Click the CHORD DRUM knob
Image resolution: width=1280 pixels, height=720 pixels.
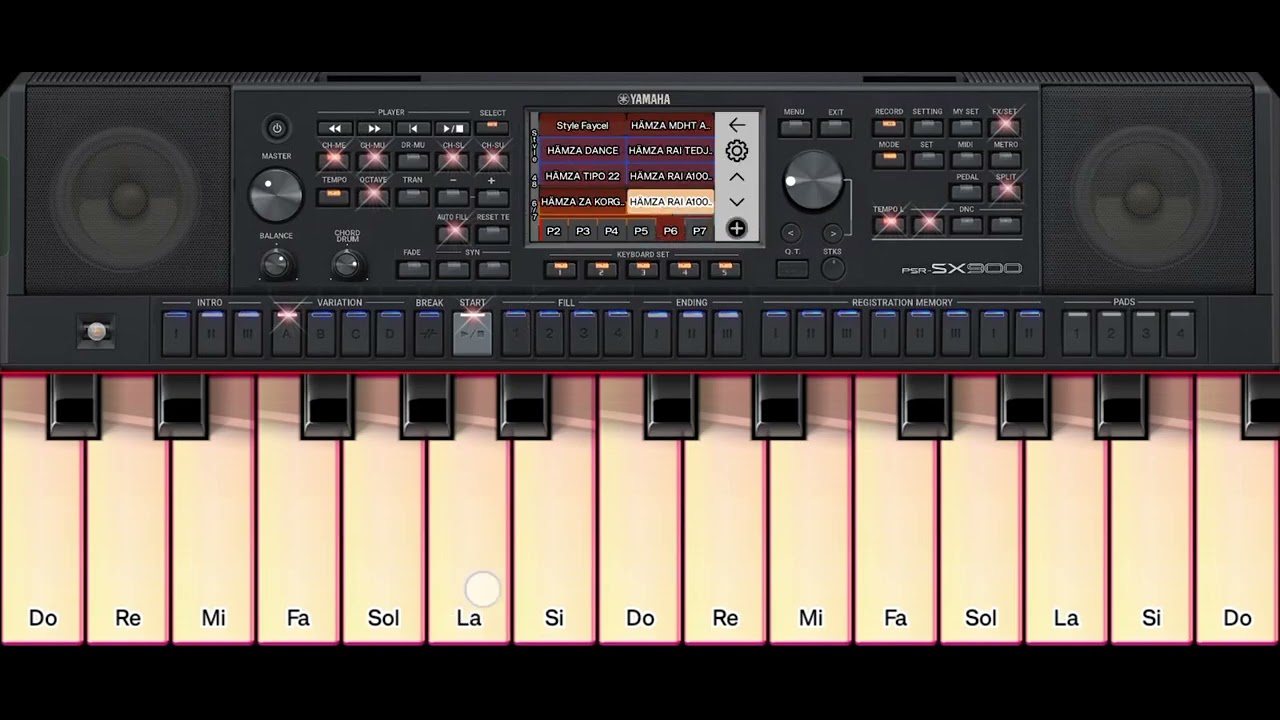click(346, 264)
